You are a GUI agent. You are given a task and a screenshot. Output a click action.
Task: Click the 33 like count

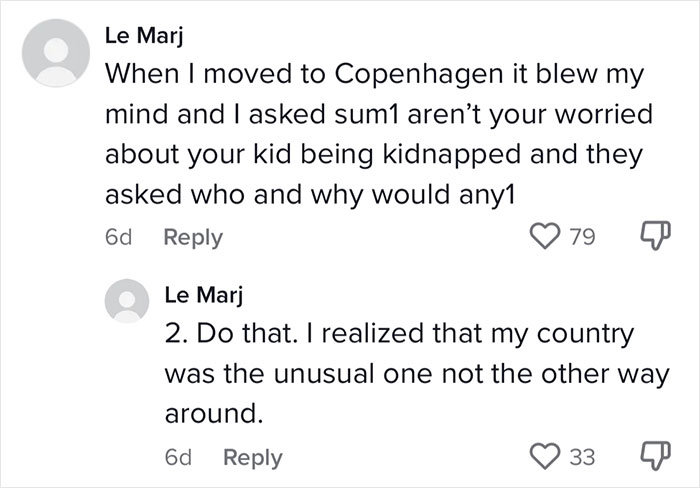tap(582, 457)
